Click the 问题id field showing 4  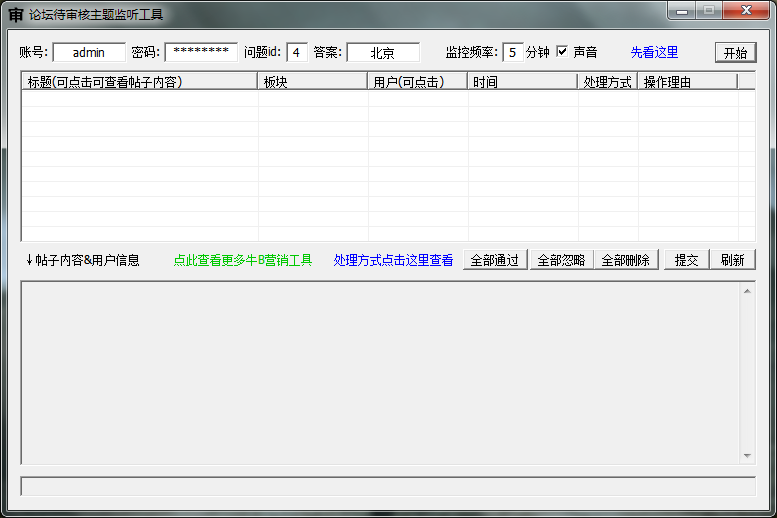click(x=297, y=53)
